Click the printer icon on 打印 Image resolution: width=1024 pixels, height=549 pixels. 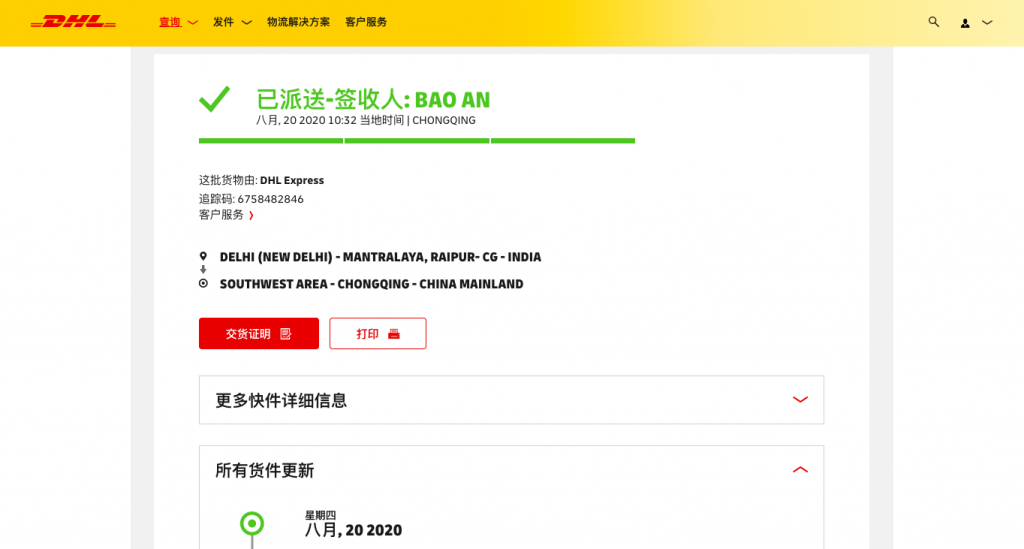(x=394, y=334)
